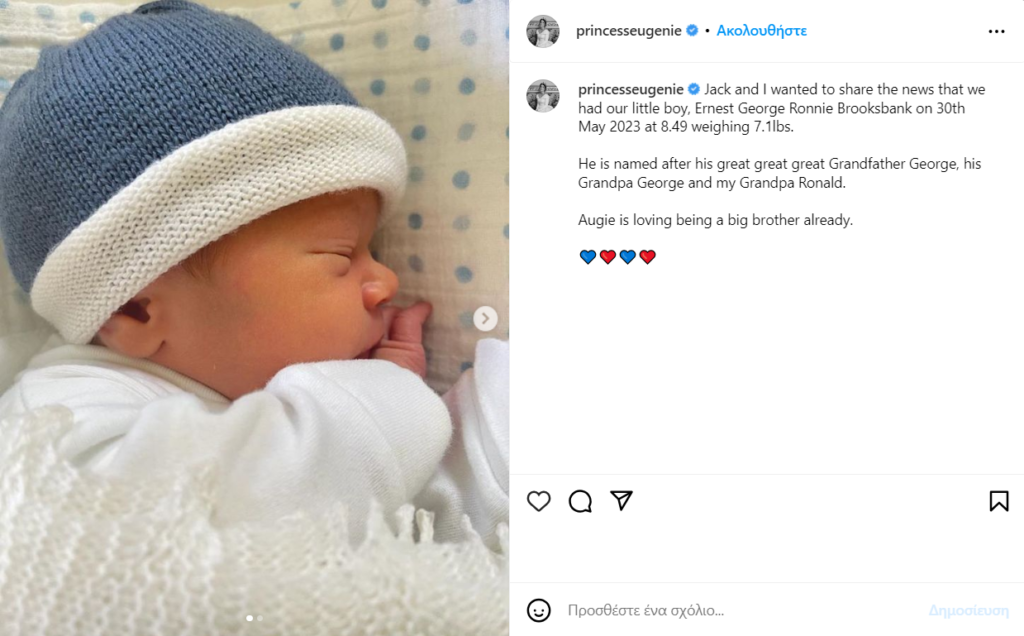
Task: Go to next photo with arrow chevron
Action: (x=485, y=319)
